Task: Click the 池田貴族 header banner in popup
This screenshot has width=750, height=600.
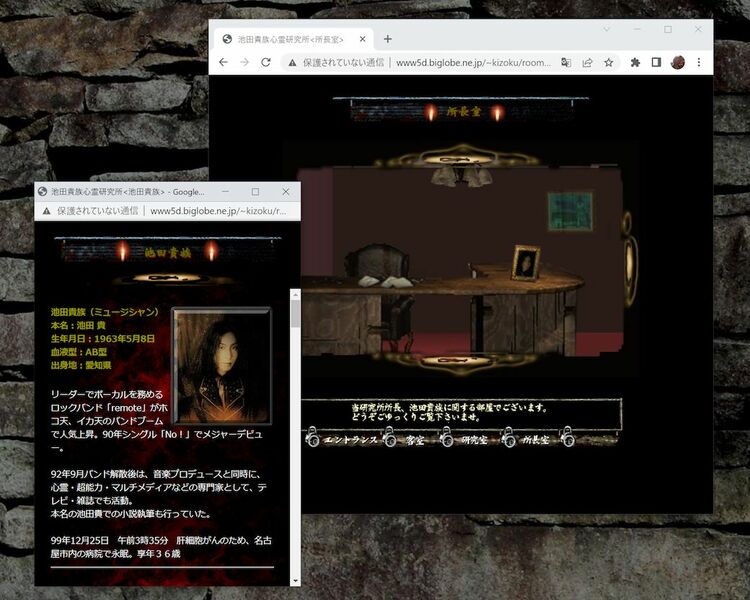Action: (167, 251)
